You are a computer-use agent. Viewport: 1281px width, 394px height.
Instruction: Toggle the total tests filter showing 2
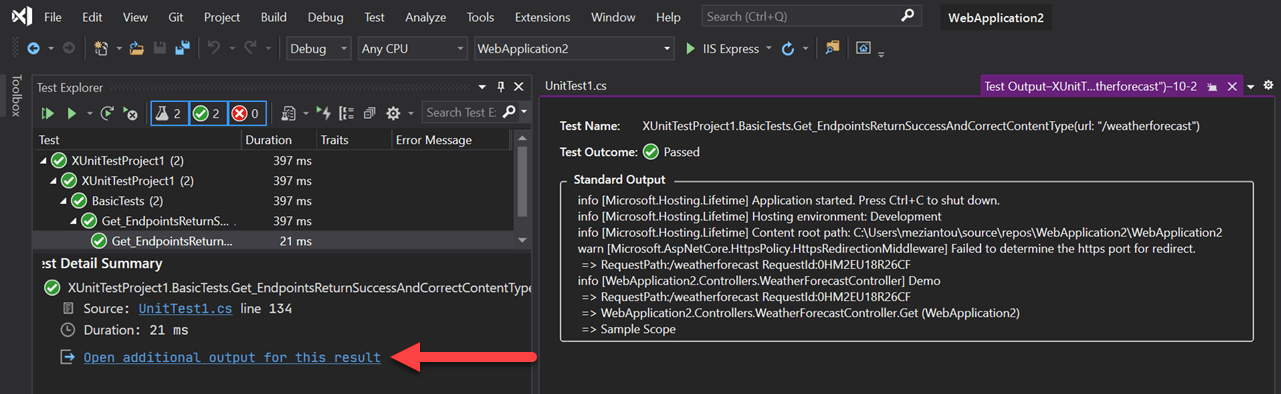point(169,113)
